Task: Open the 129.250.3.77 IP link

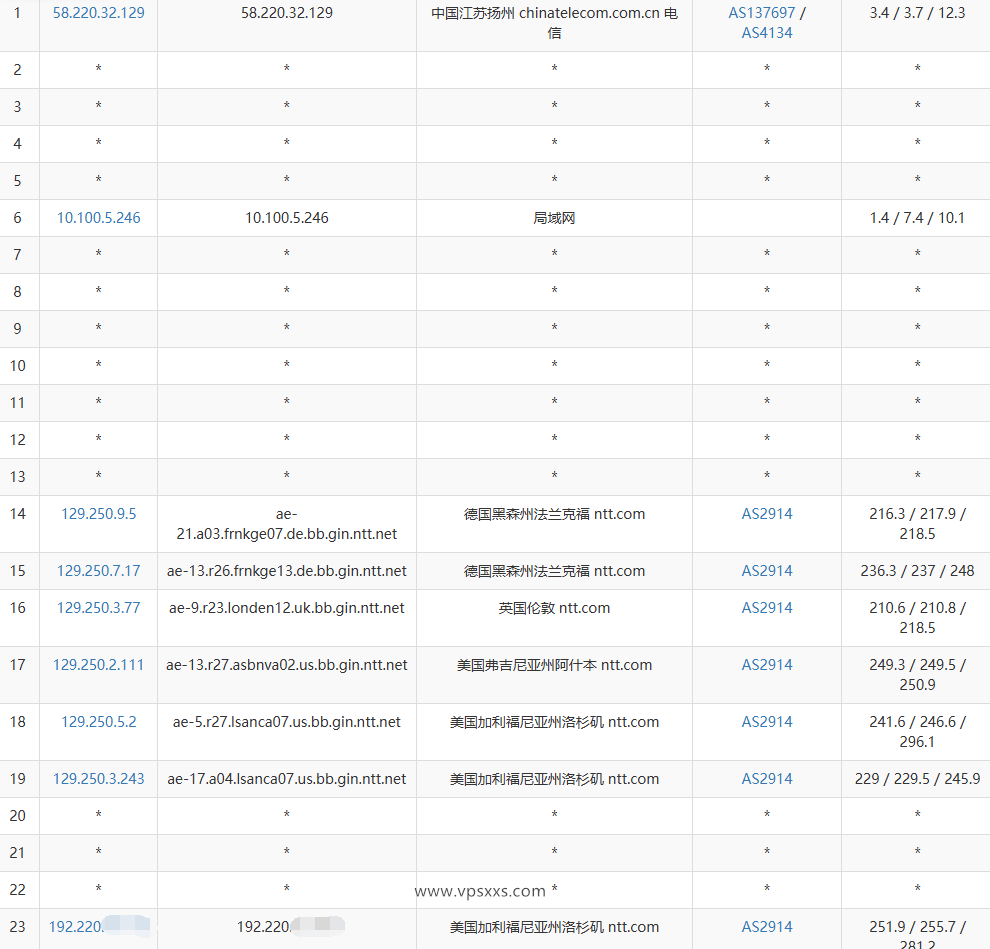Action: pos(98,608)
